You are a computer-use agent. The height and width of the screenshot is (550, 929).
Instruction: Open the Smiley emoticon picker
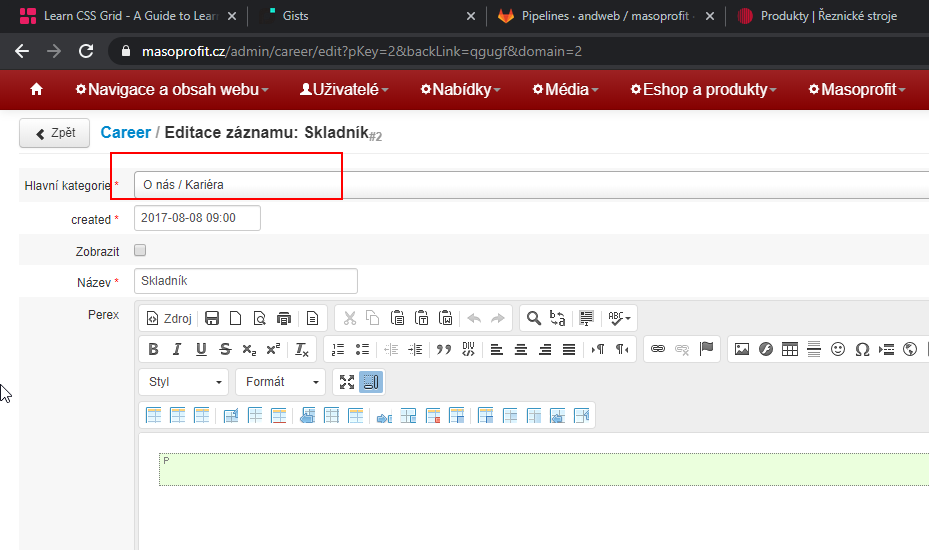(x=838, y=349)
